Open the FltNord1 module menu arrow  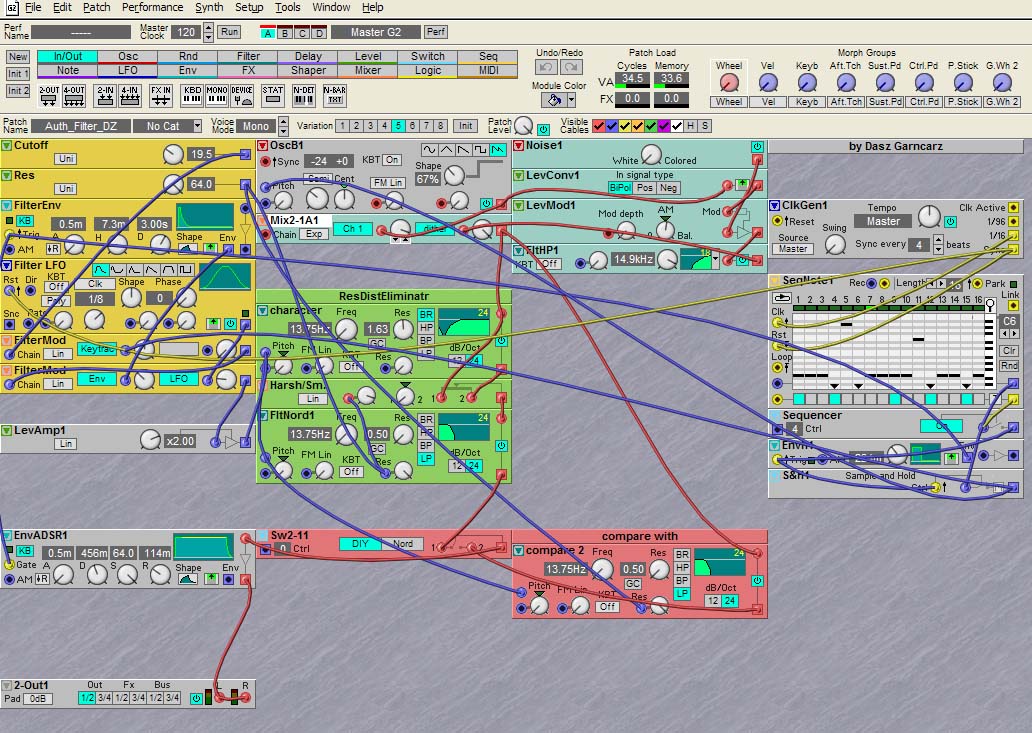[x=262, y=415]
